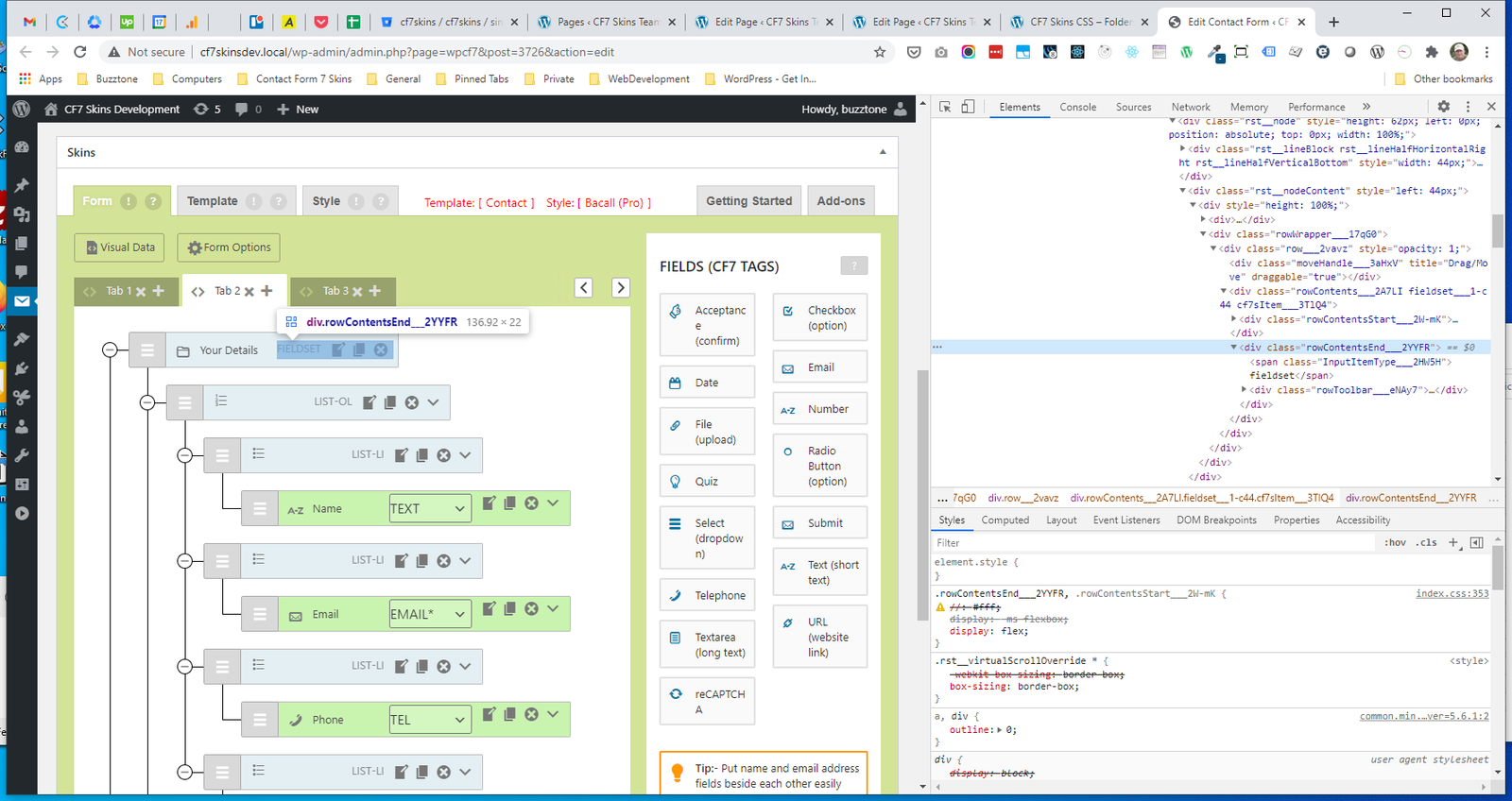Edit the Your Details fieldset row
The height and width of the screenshot is (801, 1512).
(x=338, y=349)
